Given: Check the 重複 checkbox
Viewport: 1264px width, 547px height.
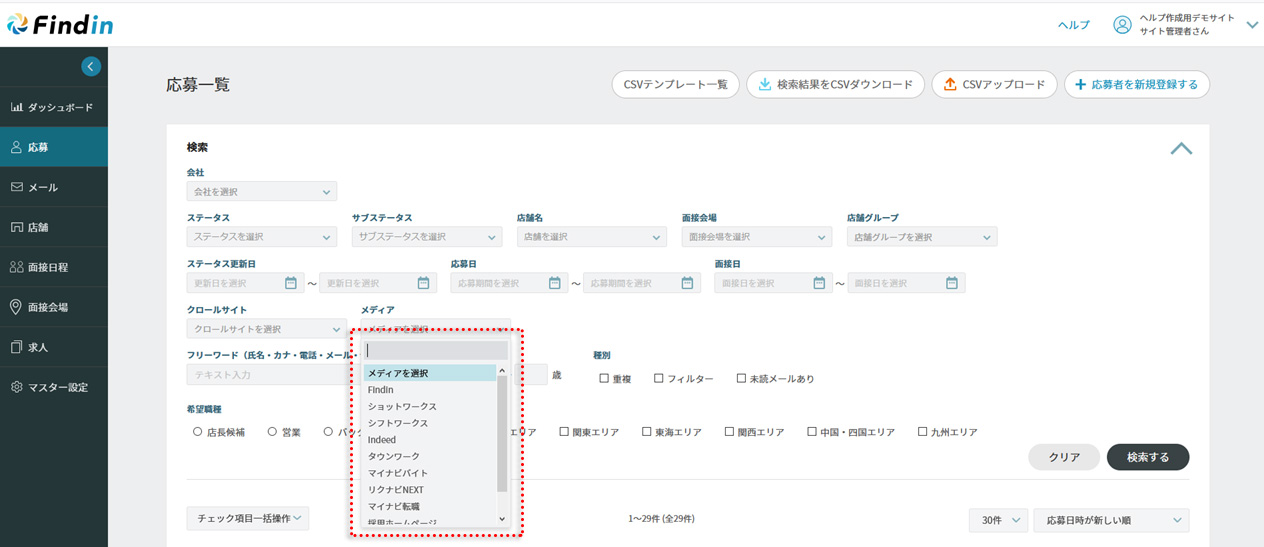Looking at the screenshot, I should [x=604, y=379].
